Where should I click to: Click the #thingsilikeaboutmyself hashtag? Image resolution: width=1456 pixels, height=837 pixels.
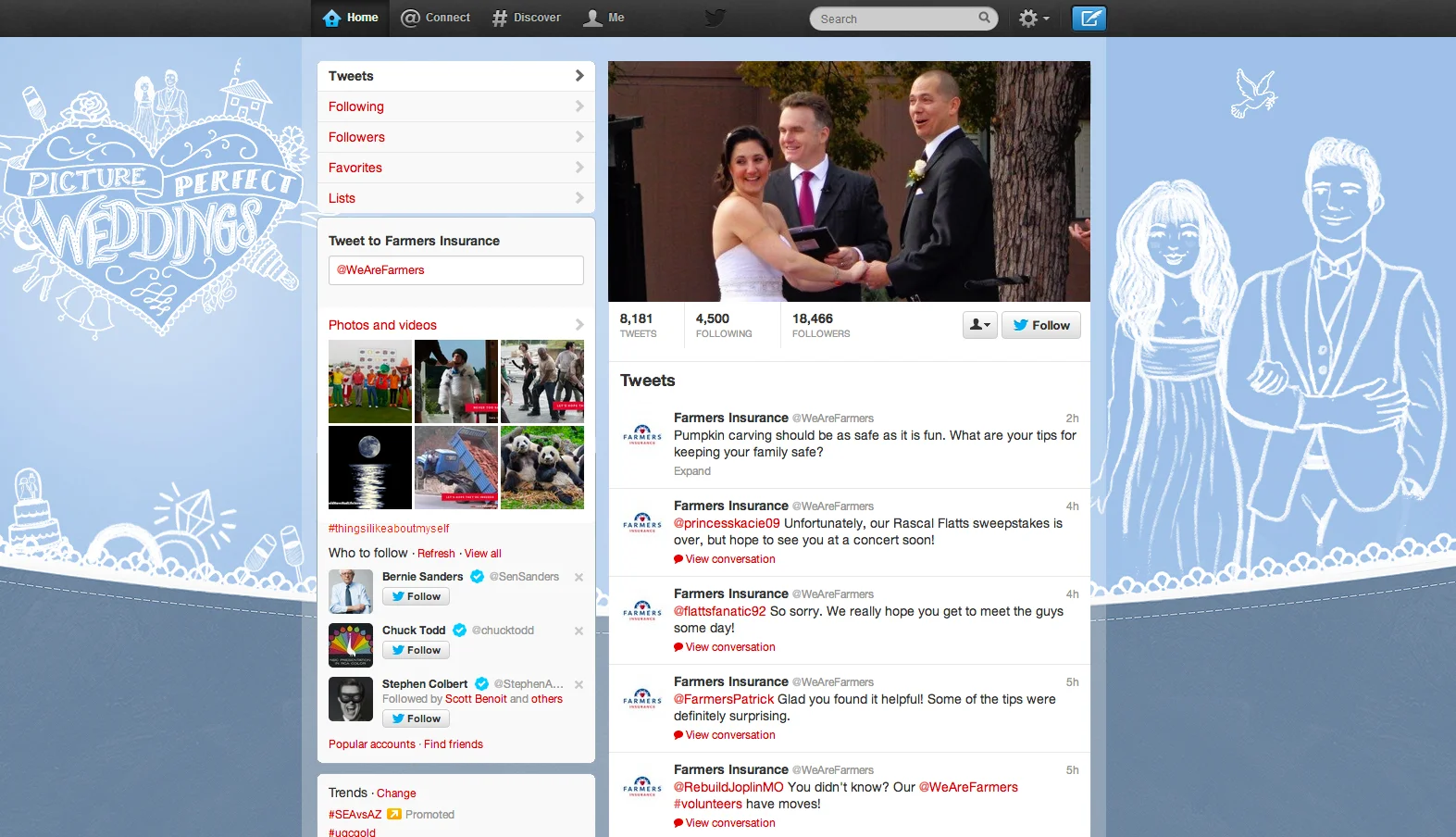[389, 529]
